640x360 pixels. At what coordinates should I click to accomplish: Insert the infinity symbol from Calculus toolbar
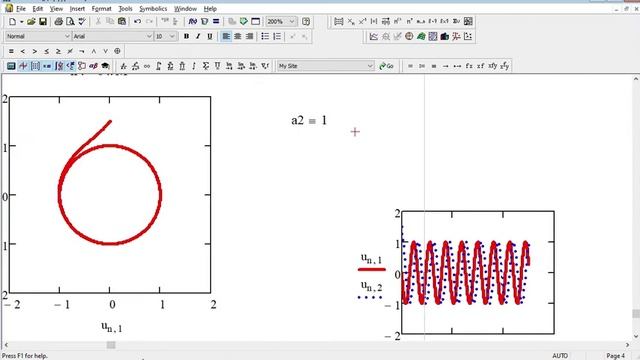[147, 66]
